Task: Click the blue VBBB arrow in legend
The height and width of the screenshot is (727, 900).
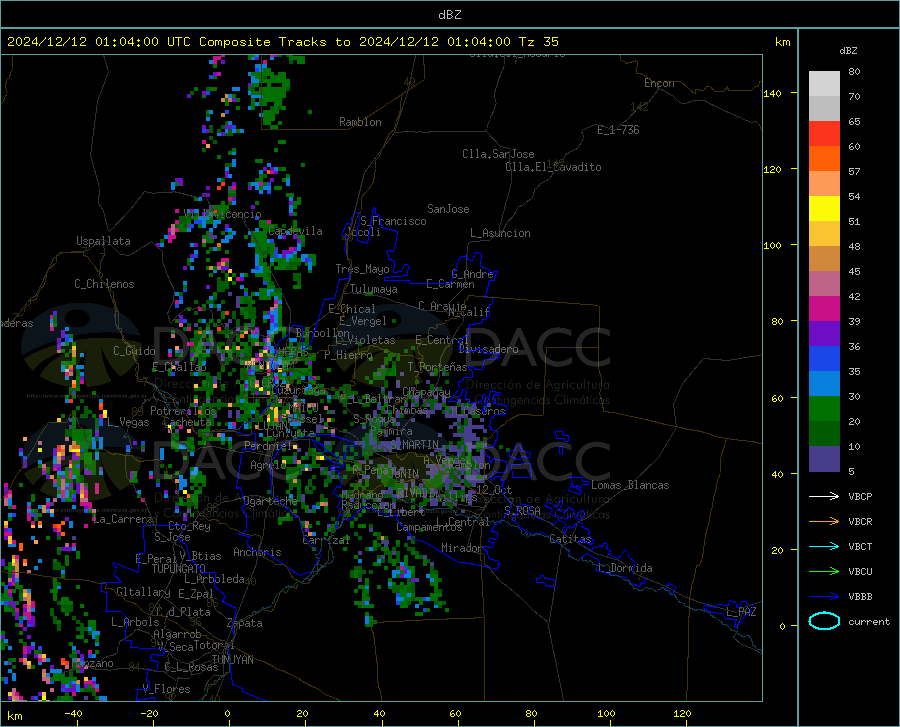Action: click(824, 597)
